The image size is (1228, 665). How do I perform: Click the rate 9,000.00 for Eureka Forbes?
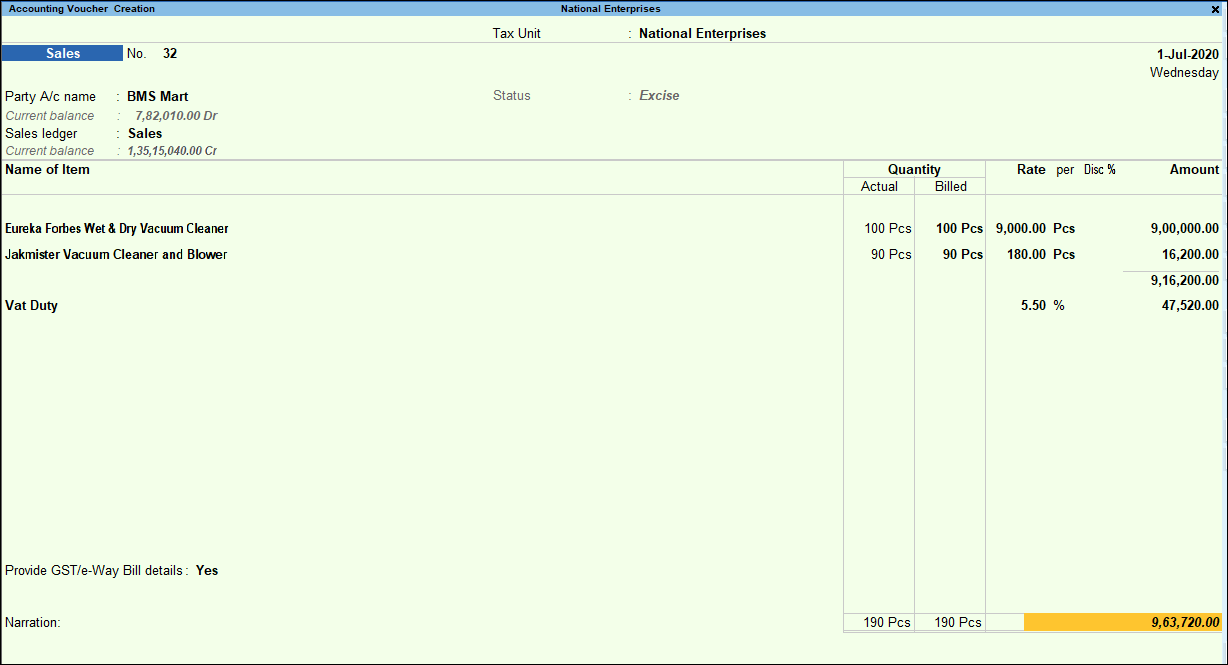1020,228
